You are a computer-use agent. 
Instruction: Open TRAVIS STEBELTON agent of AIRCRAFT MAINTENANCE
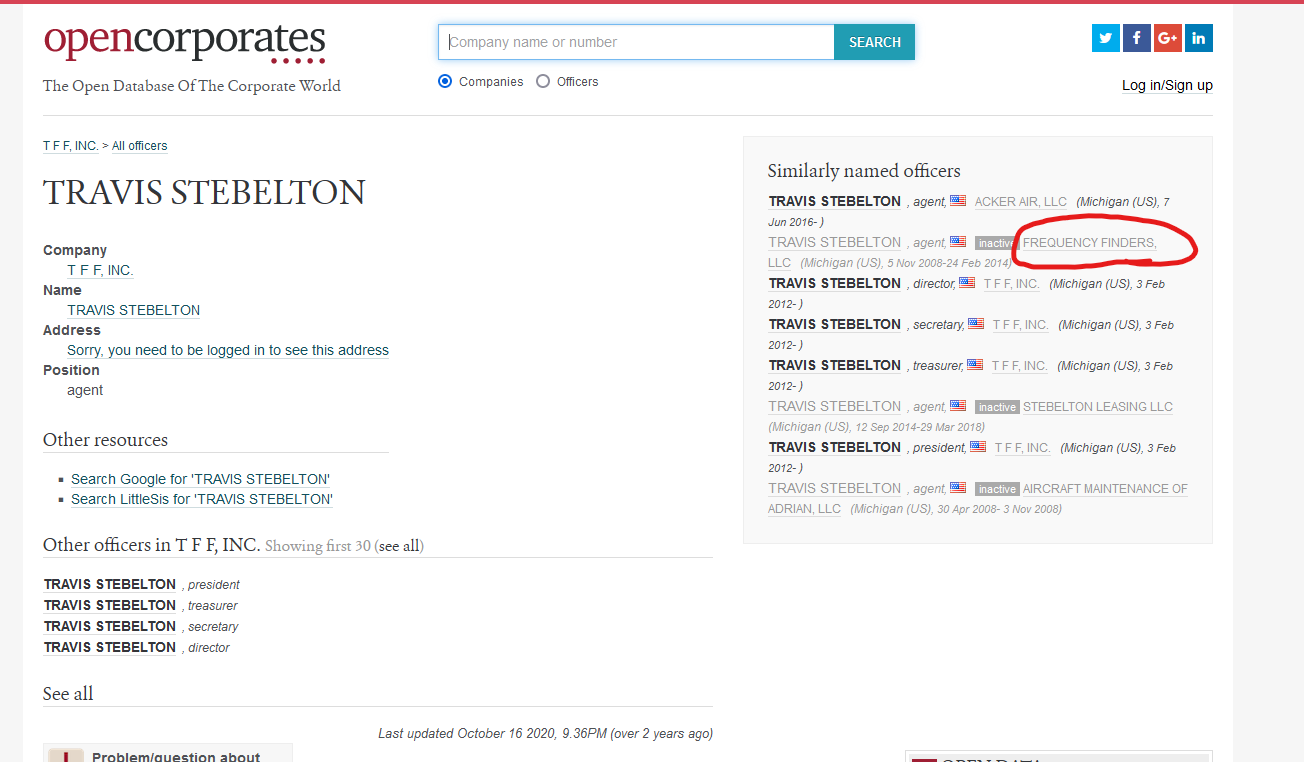tap(835, 488)
